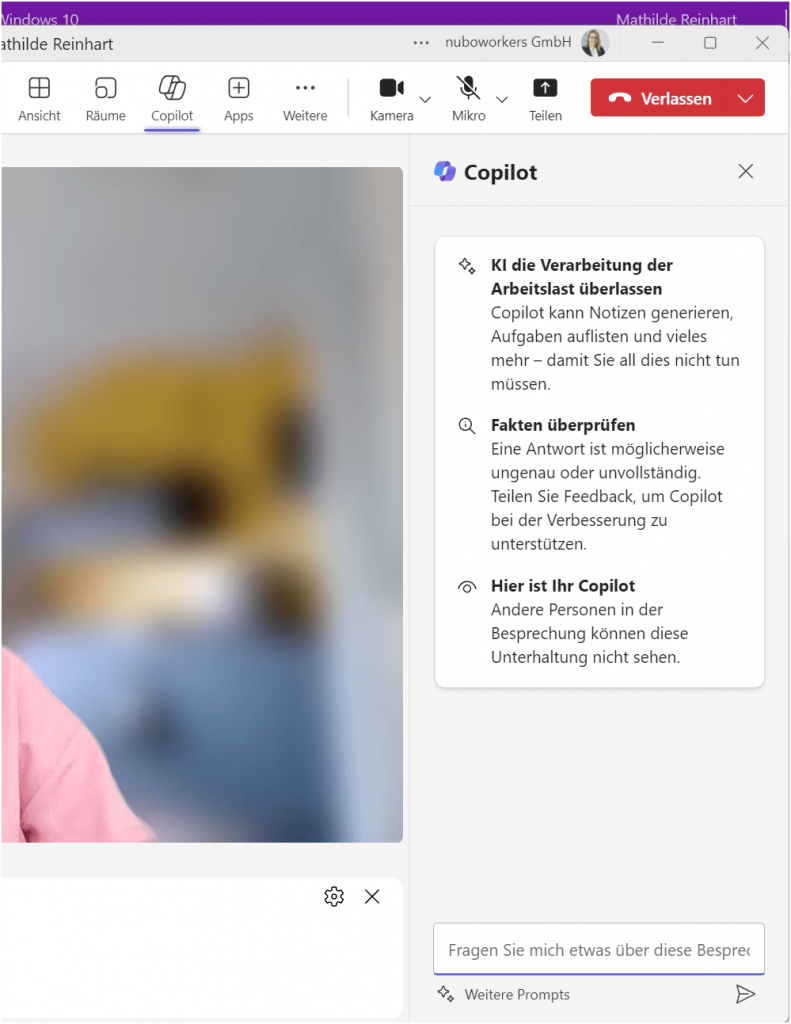Focus the Fragen Sie mich etwas input field
The width and height of the screenshot is (791, 1024).
coord(599,949)
